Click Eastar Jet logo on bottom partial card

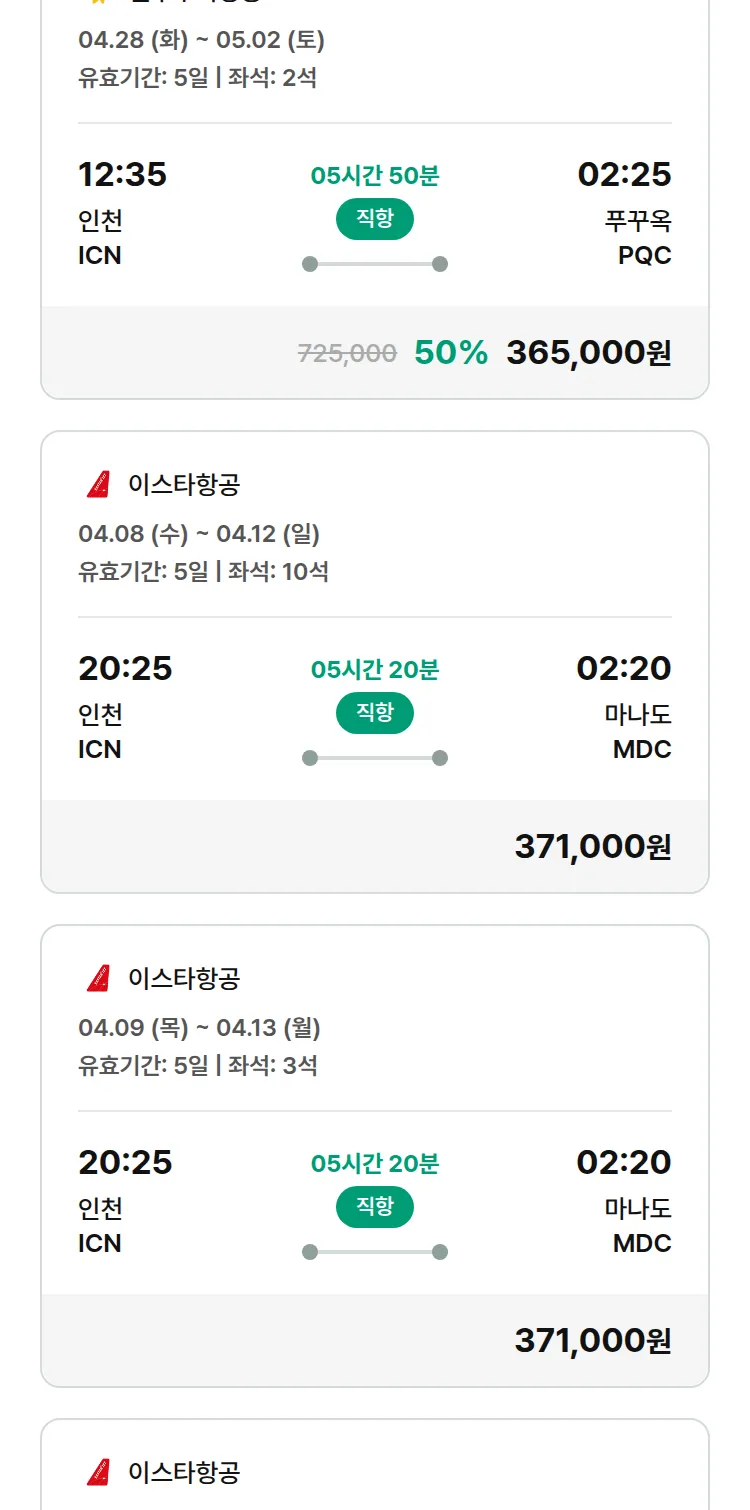click(x=98, y=1472)
